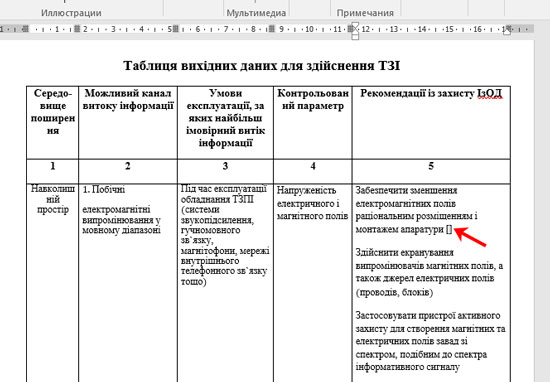Click the title Таблиця вихідних даних для здійснення ТЗІ
Image resolution: width=550 pixels, height=382 pixels.
click(262, 66)
